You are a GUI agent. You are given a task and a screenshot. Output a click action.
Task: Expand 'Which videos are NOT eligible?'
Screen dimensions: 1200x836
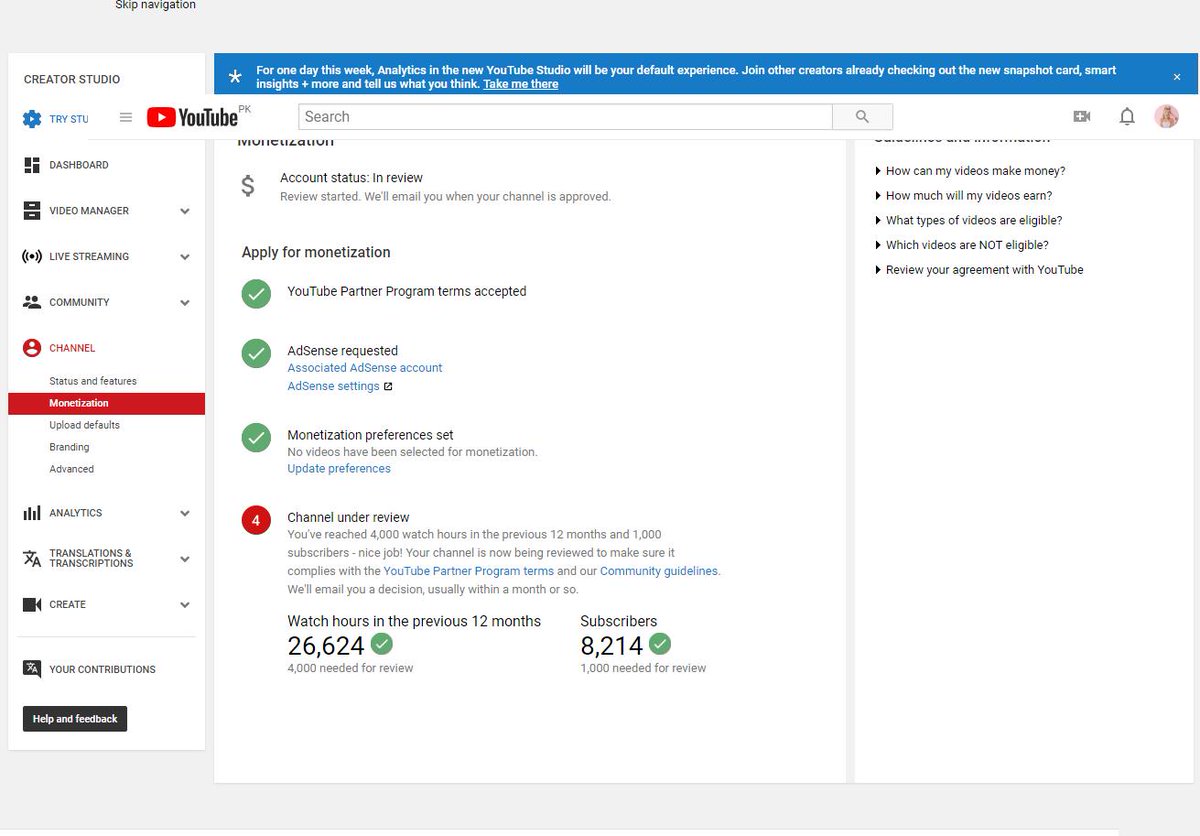[962, 245]
